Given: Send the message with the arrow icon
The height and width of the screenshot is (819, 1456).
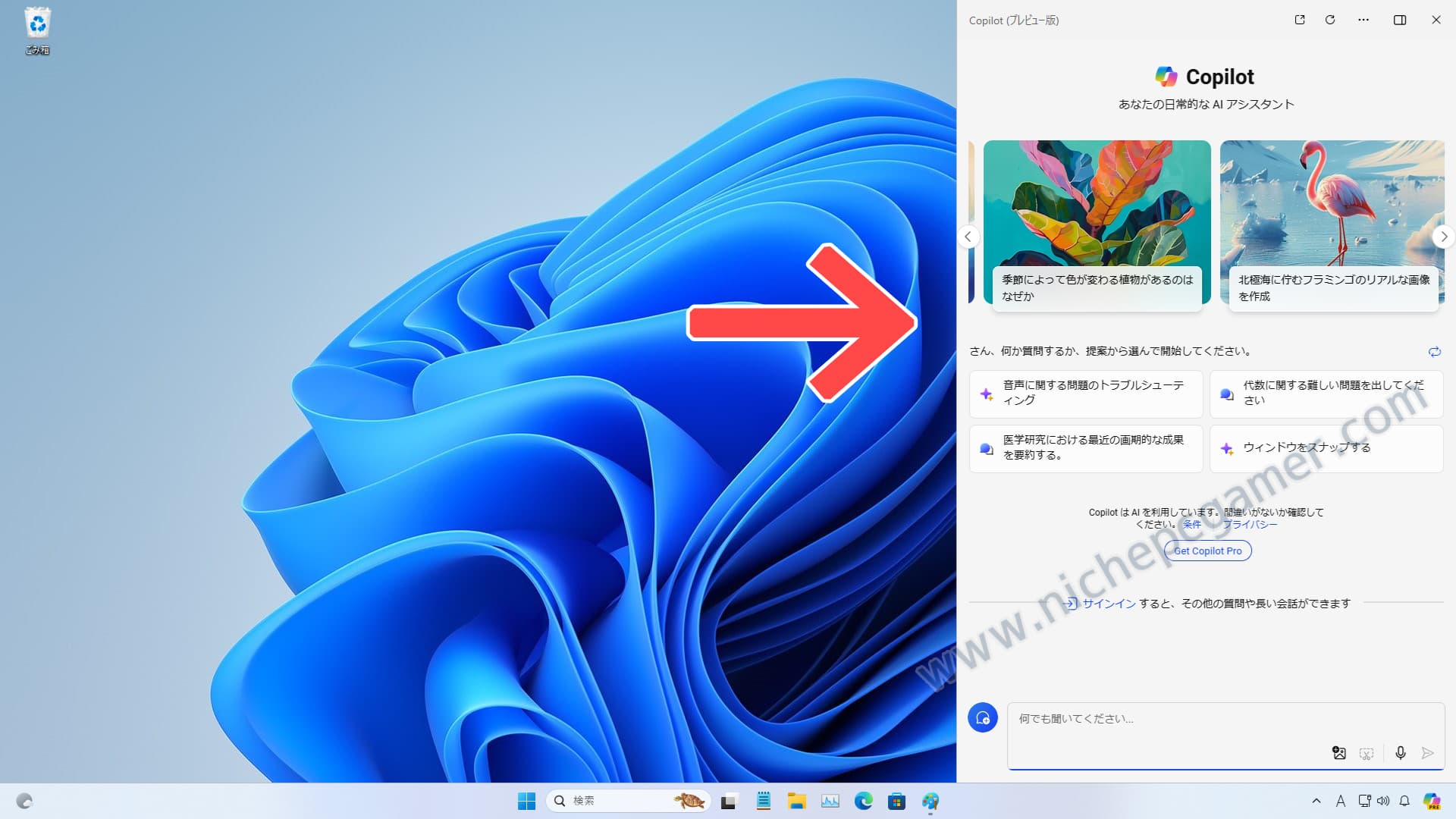Looking at the screenshot, I should [1428, 752].
